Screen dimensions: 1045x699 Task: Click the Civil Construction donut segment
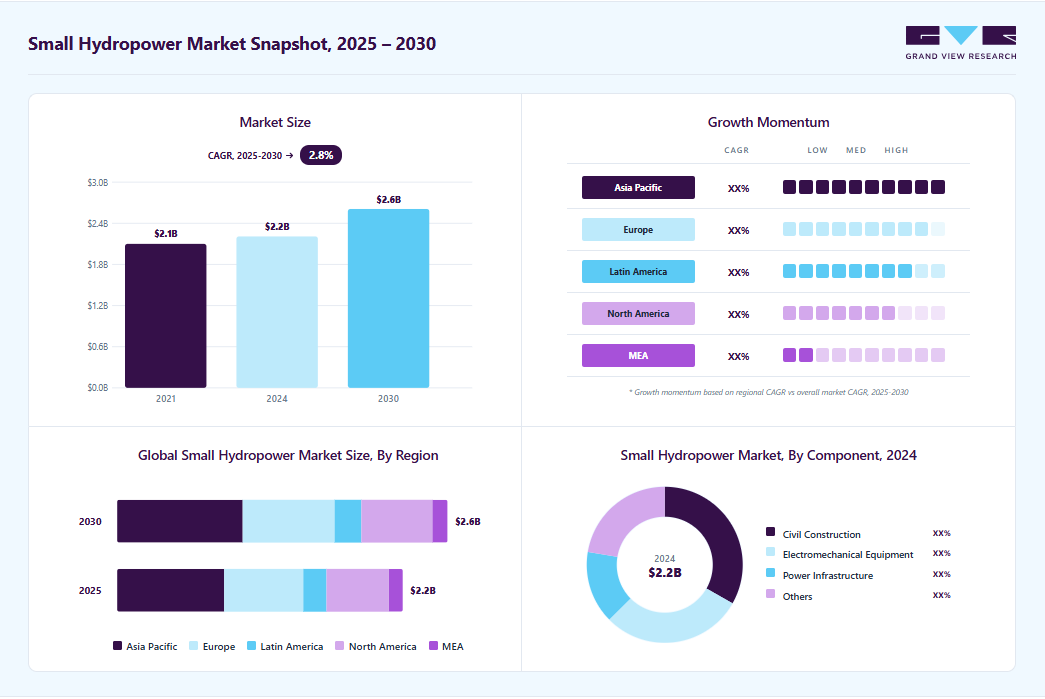pyautogui.click(x=718, y=532)
